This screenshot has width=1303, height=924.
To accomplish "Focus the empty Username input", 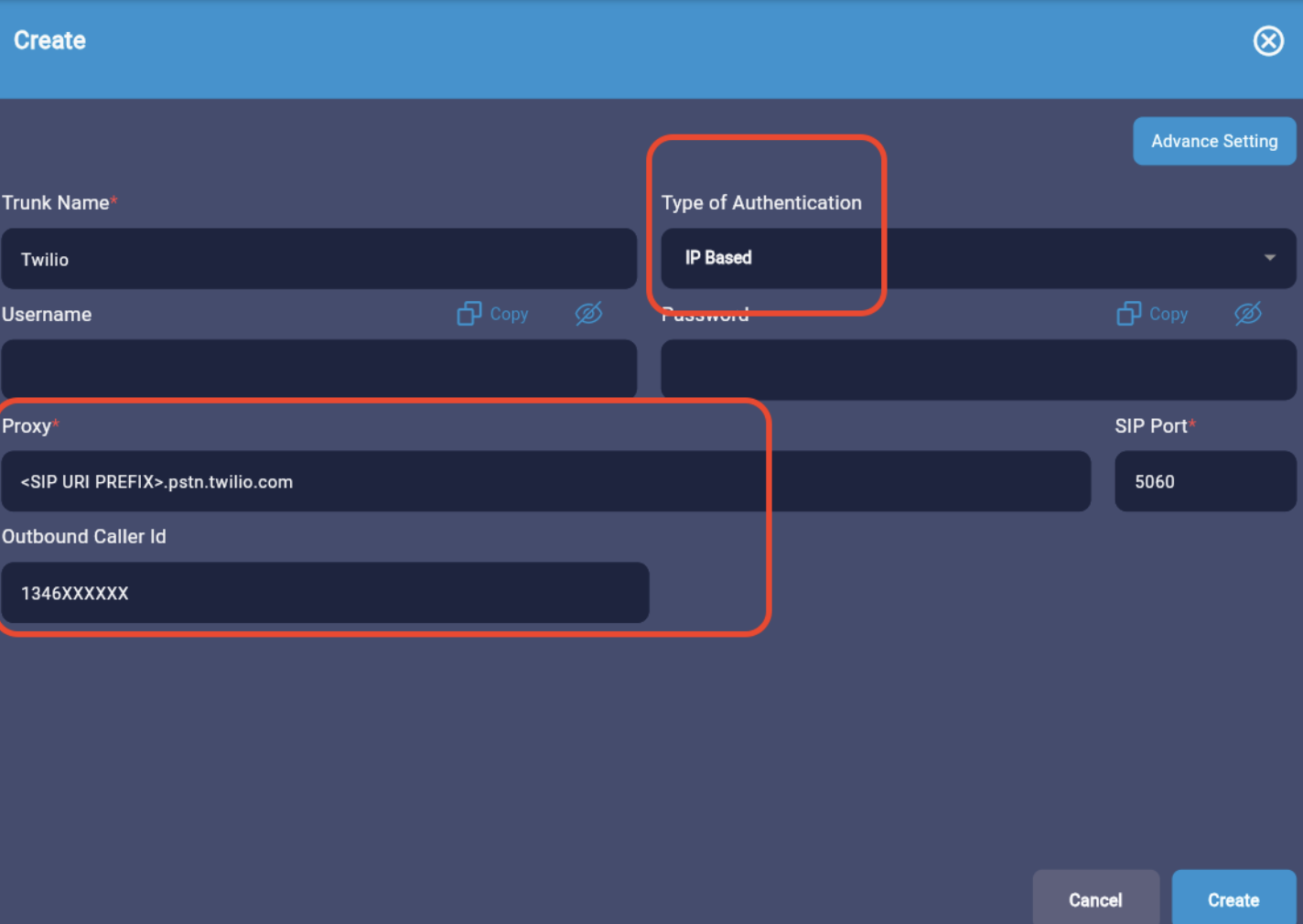I will pyautogui.click(x=318, y=369).
